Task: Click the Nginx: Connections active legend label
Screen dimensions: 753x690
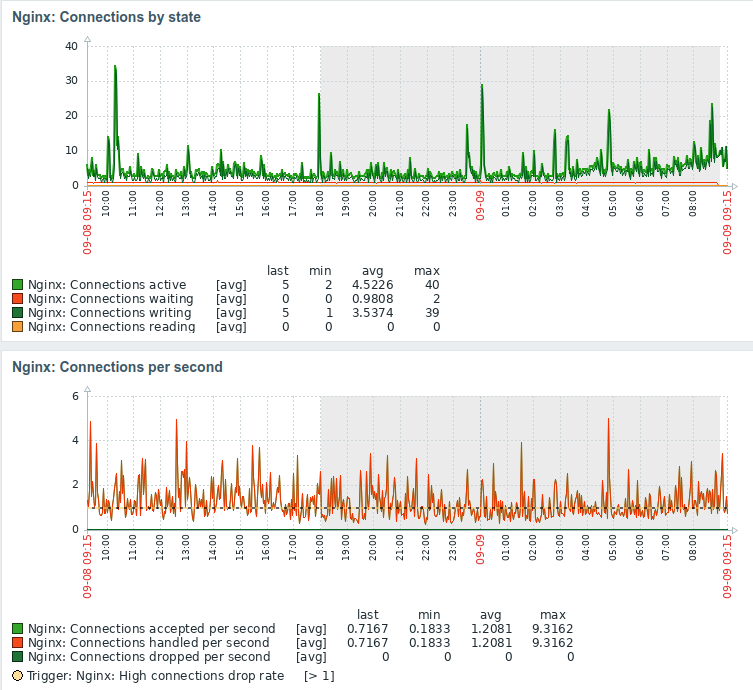Action: coord(107,285)
